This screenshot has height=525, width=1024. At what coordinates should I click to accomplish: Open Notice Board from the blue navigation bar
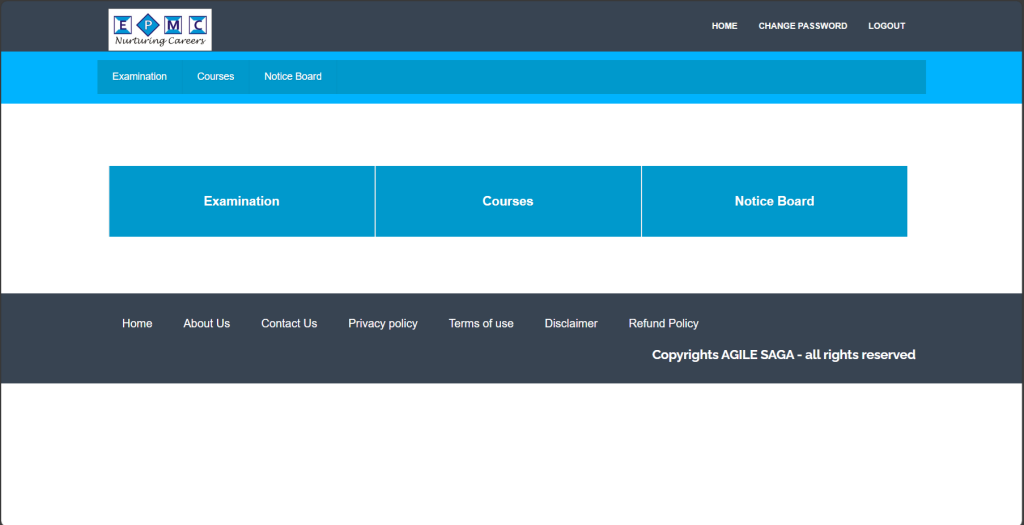point(293,77)
